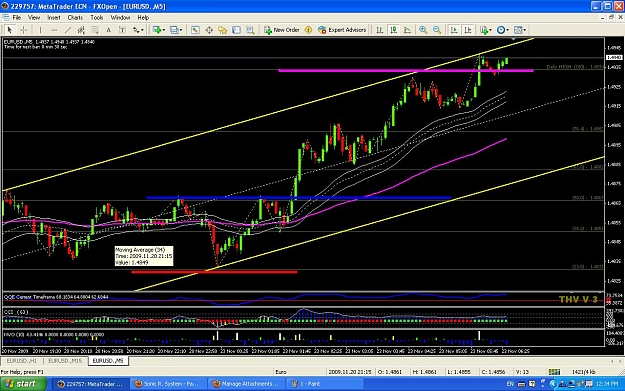The width and height of the screenshot is (625, 391).
Task: Pick the horizontal line drawing tool
Action: pos(54,30)
